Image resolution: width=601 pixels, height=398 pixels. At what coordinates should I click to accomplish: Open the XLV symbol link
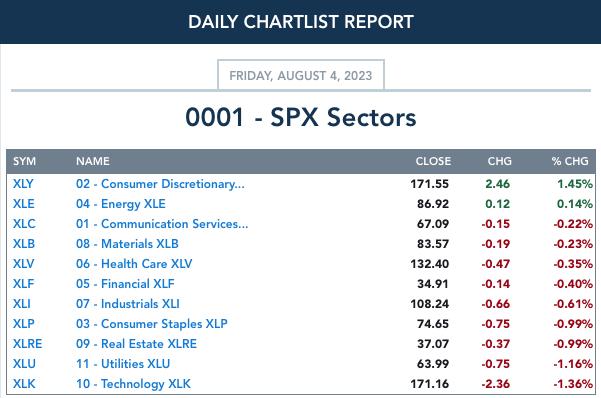click(x=23, y=264)
